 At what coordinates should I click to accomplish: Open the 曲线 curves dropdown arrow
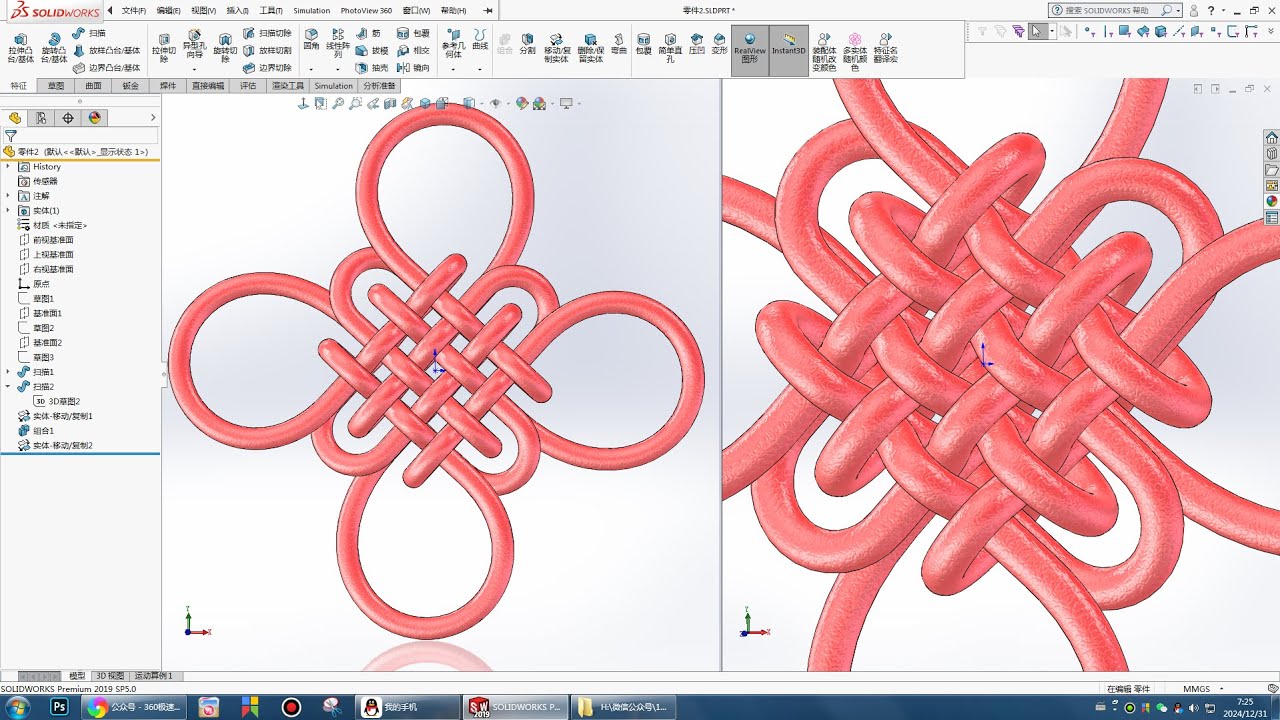(480, 69)
